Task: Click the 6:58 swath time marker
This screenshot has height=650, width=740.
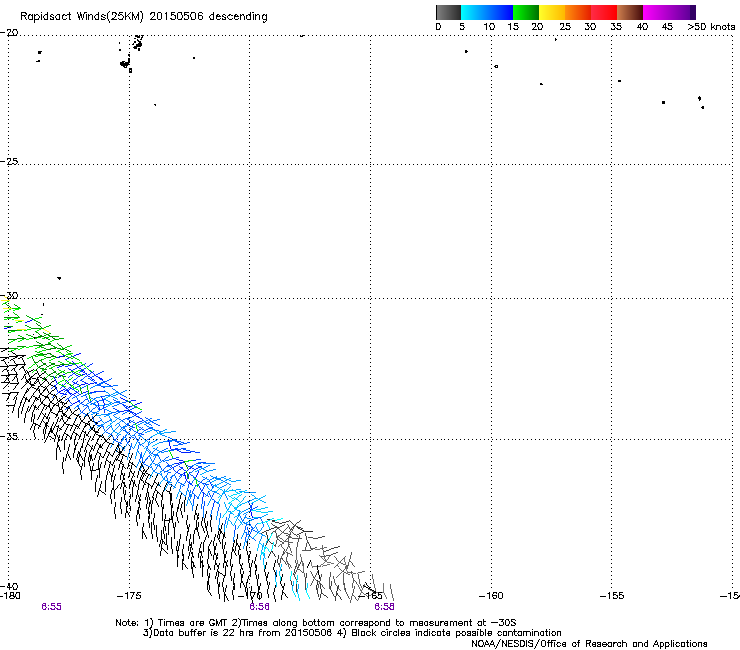Action: tap(384, 607)
